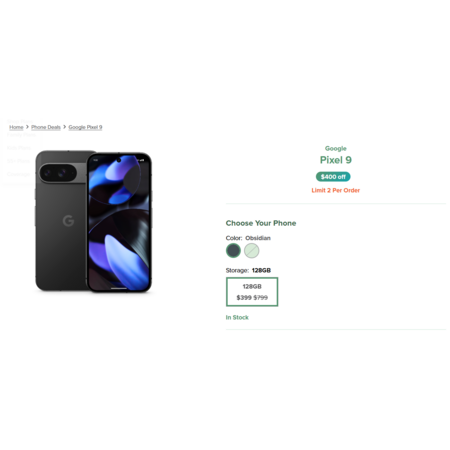
Task: Select the Obsidian color swatch
Action: coord(233,250)
